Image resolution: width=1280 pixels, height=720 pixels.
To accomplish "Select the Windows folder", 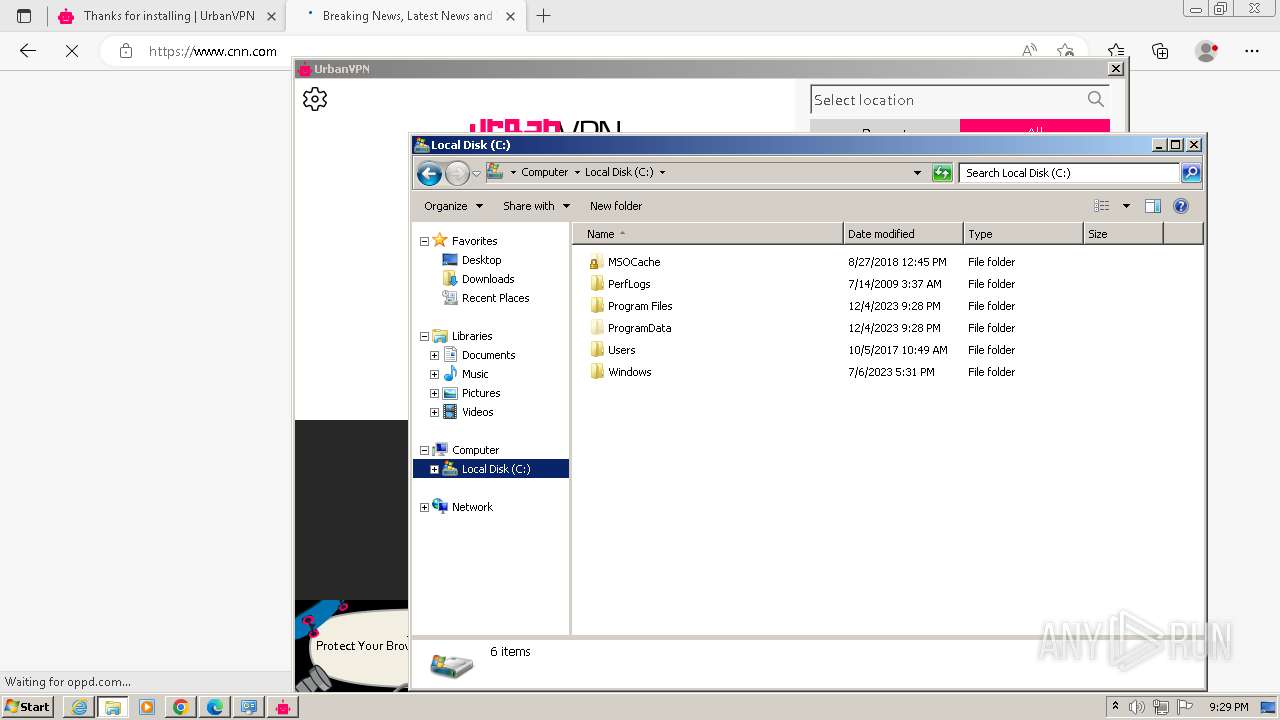I will tap(629, 372).
